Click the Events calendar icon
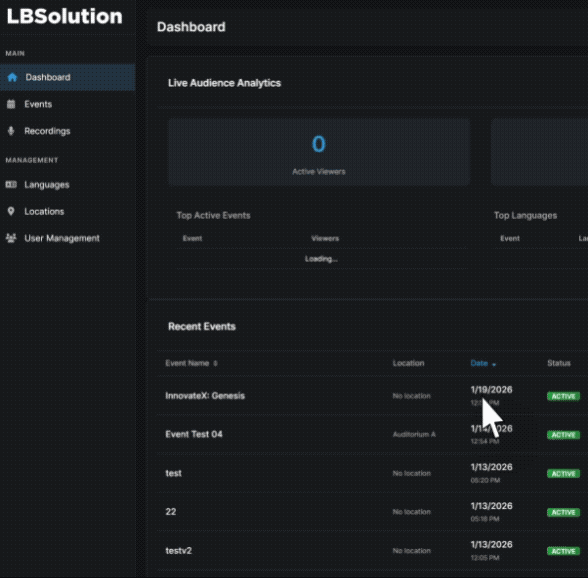 tap(11, 104)
